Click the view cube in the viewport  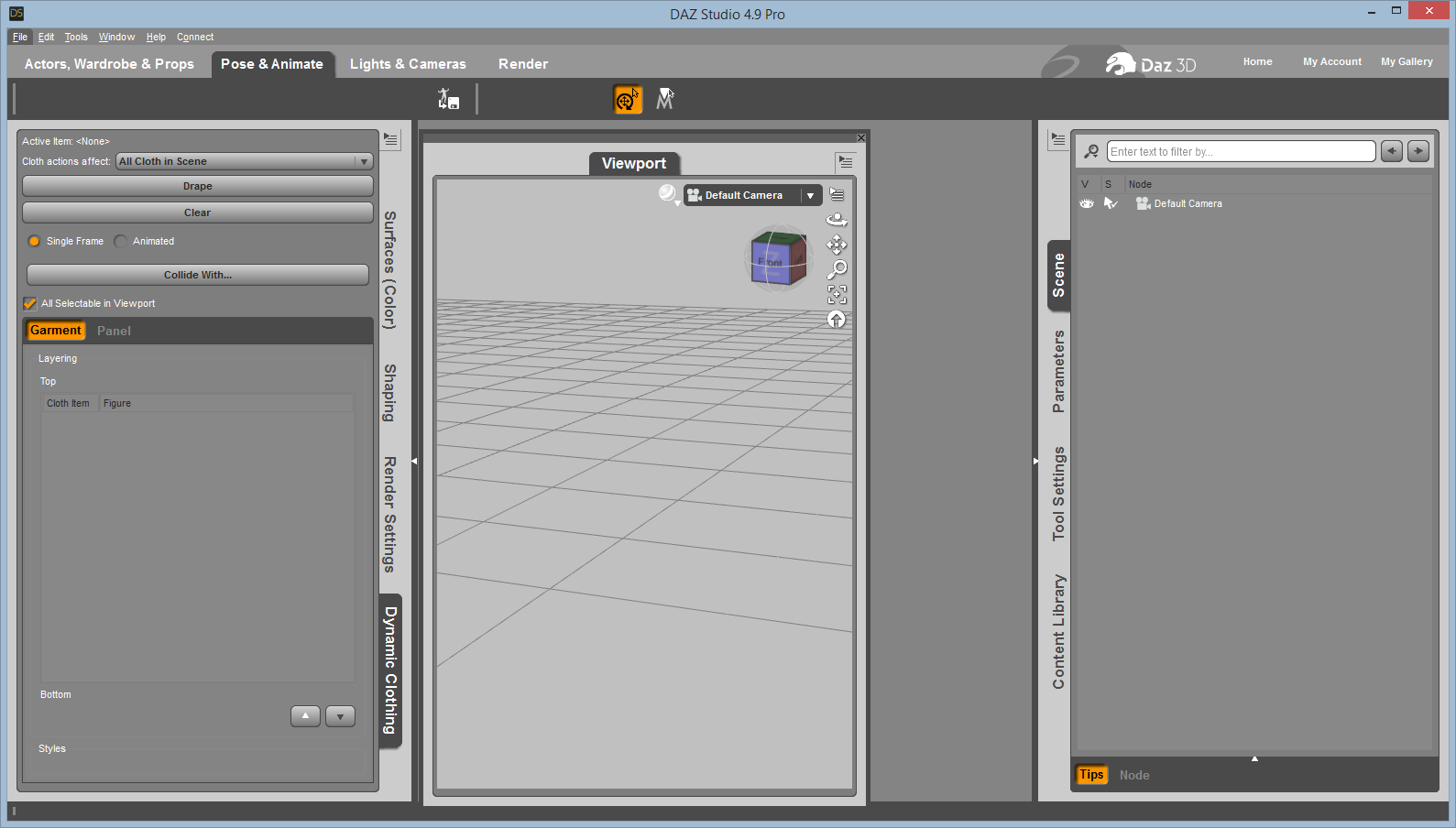click(779, 259)
